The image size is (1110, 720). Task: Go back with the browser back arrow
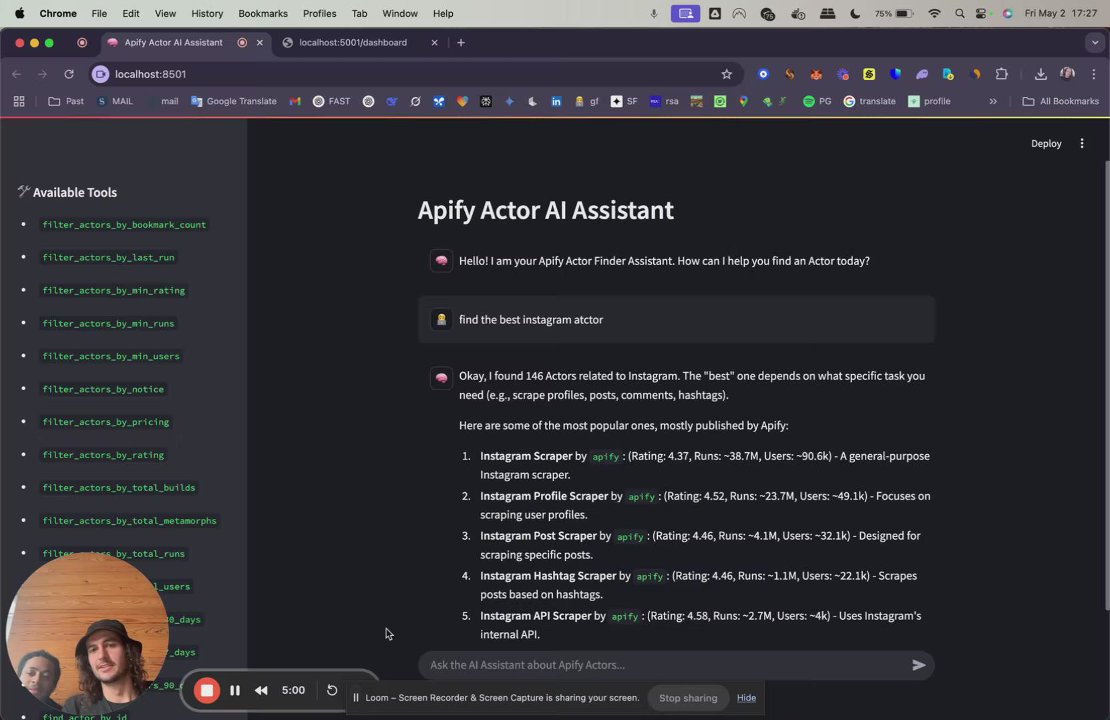pyautogui.click(x=16, y=74)
